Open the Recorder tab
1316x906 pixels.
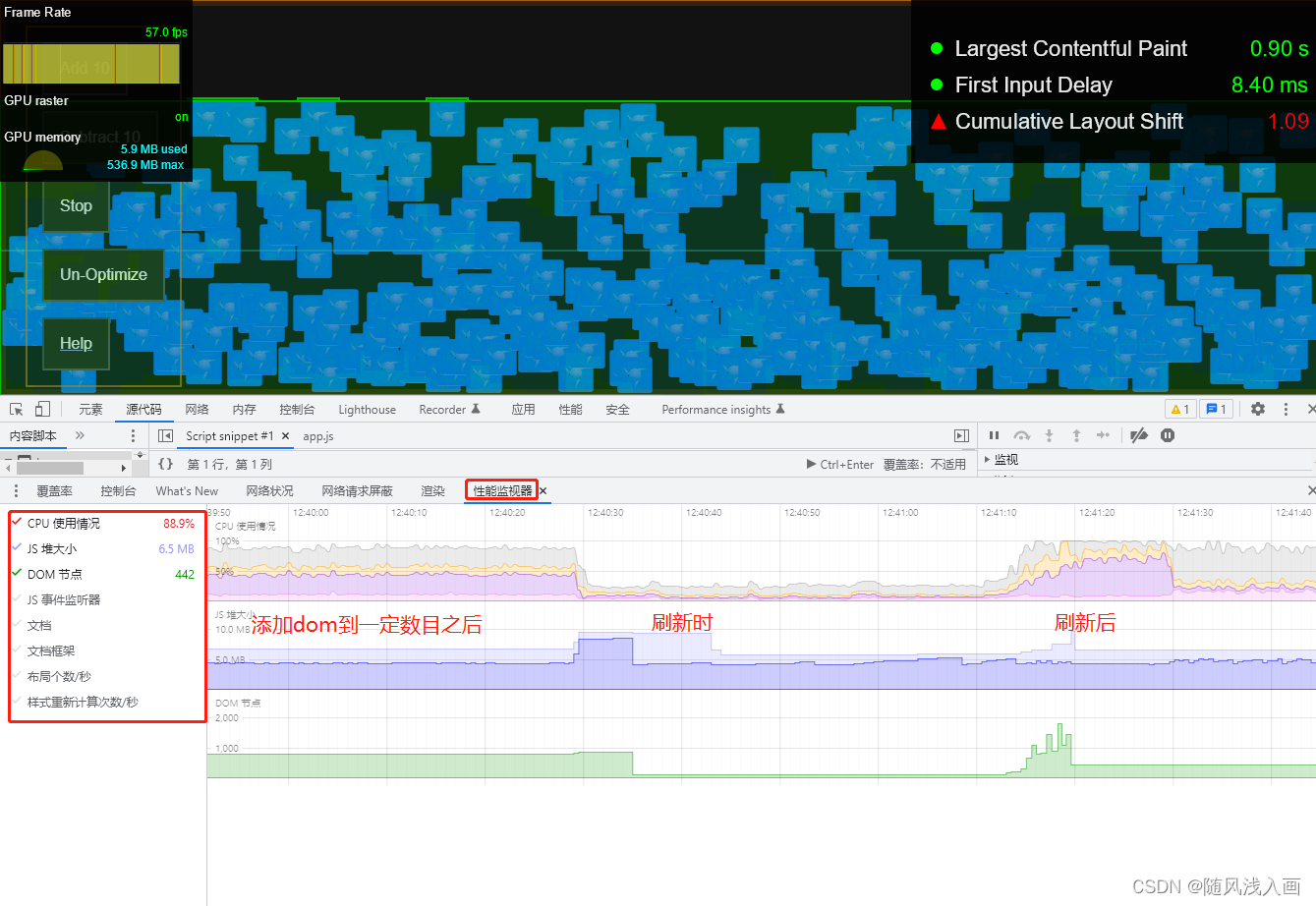449,410
